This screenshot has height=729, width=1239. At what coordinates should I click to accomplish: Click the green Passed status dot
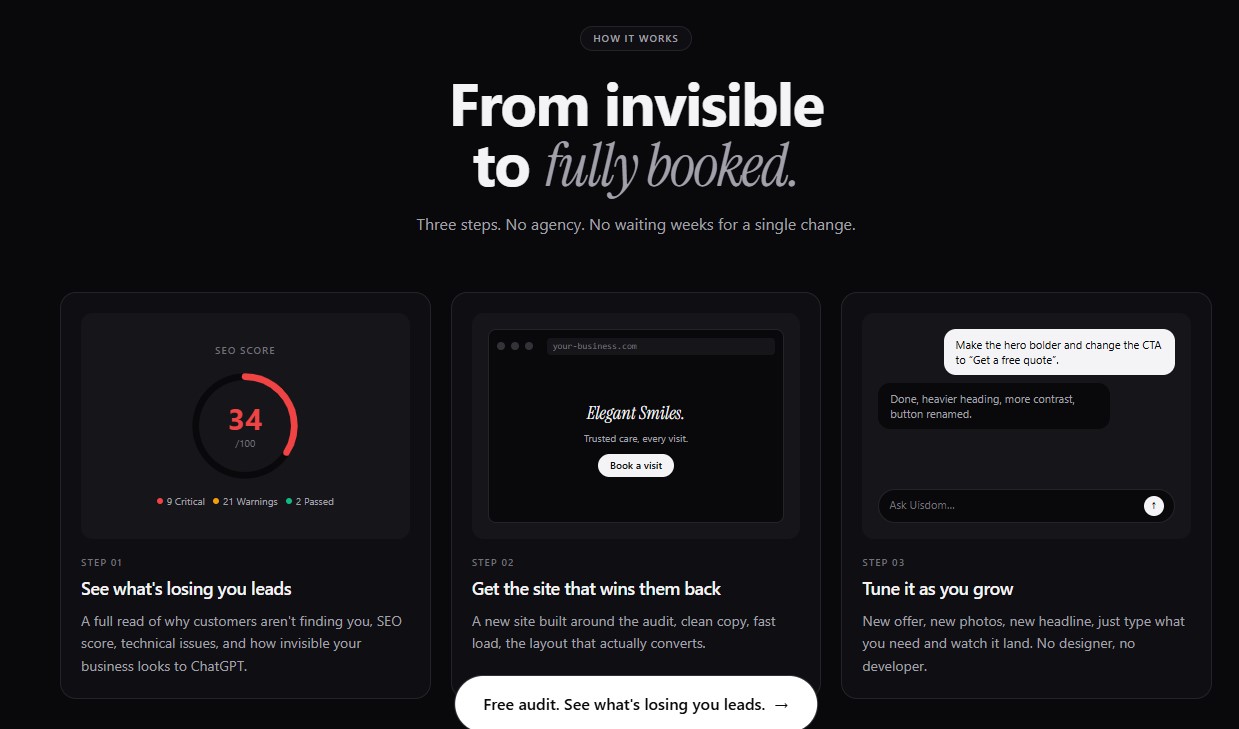tap(289, 501)
